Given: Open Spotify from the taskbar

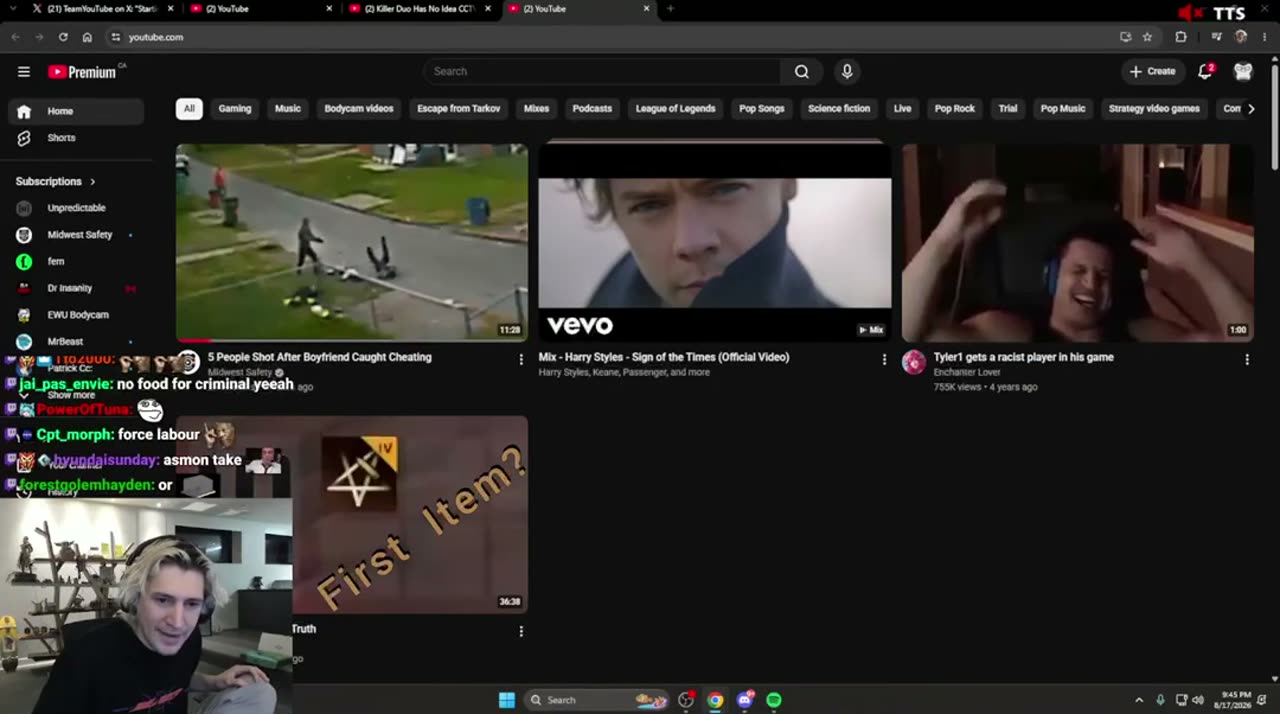Looking at the screenshot, I should pos(774,700).
